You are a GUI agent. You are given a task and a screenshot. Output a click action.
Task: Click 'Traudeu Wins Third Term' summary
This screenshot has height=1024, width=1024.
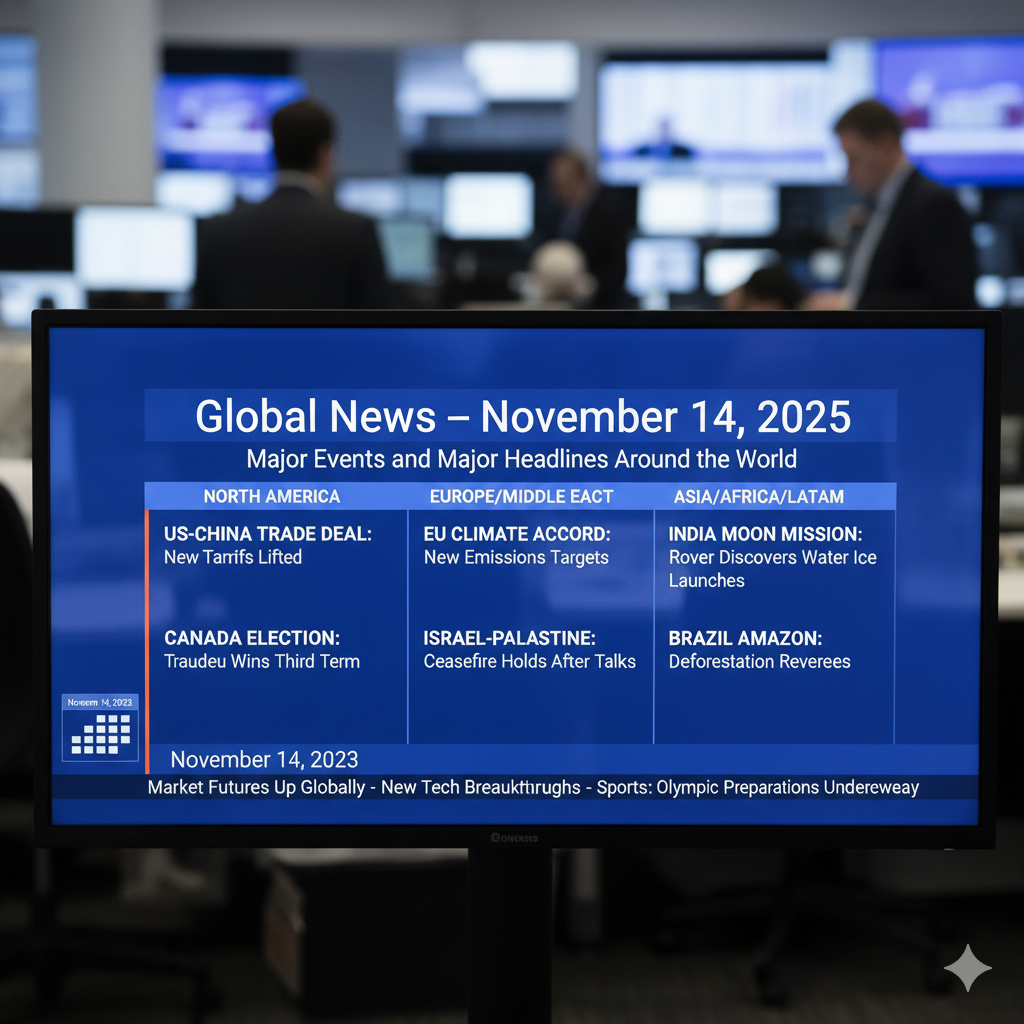coord(262,661)
